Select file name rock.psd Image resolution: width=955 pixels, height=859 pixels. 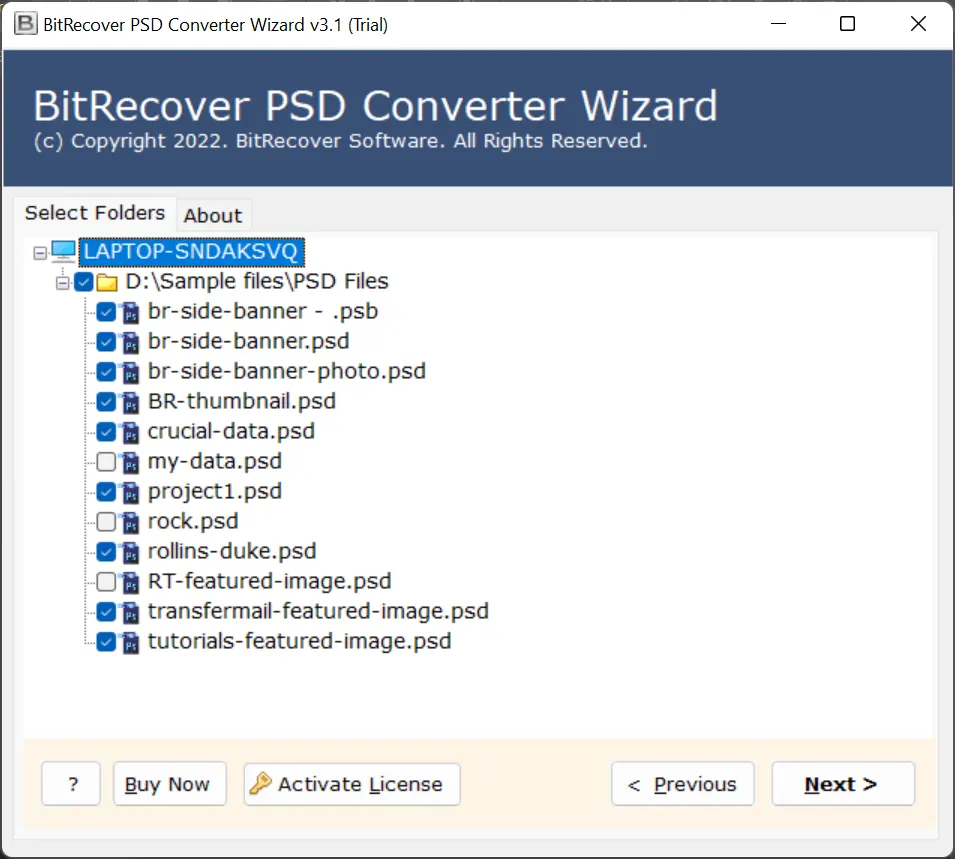[x=193, y=521]
